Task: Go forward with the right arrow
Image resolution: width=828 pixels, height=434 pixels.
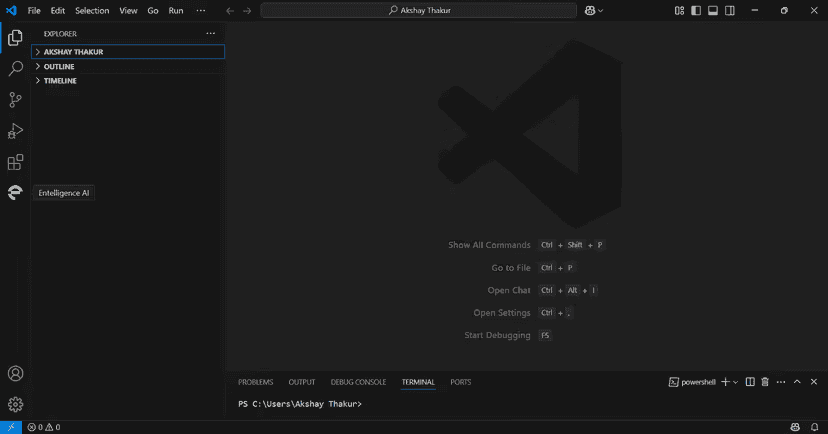Action: pyautogui.click(x=247, y=11)
